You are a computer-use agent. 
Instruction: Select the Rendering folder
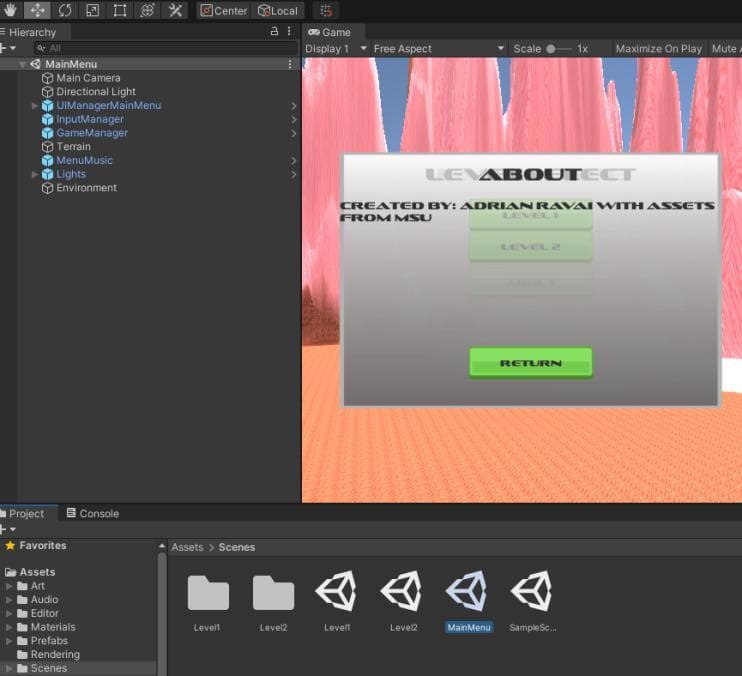tap(48, 654)
